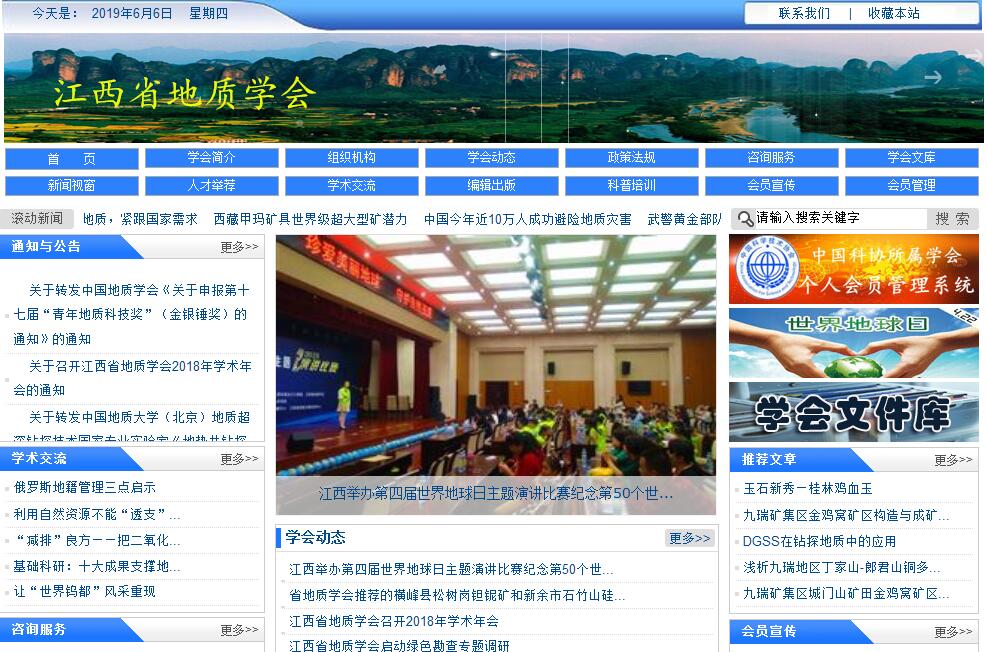Open the 人才举荐 menu item

(x=212, y=186)
